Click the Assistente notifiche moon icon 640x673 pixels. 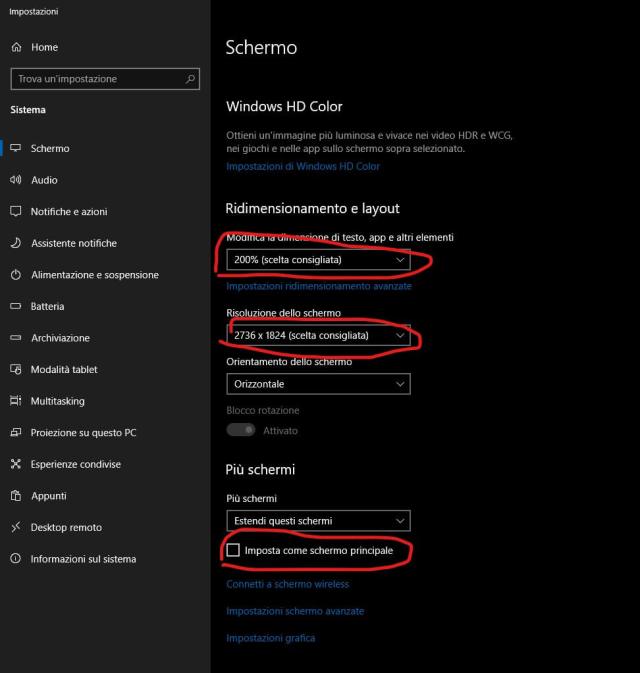[15, 243]
